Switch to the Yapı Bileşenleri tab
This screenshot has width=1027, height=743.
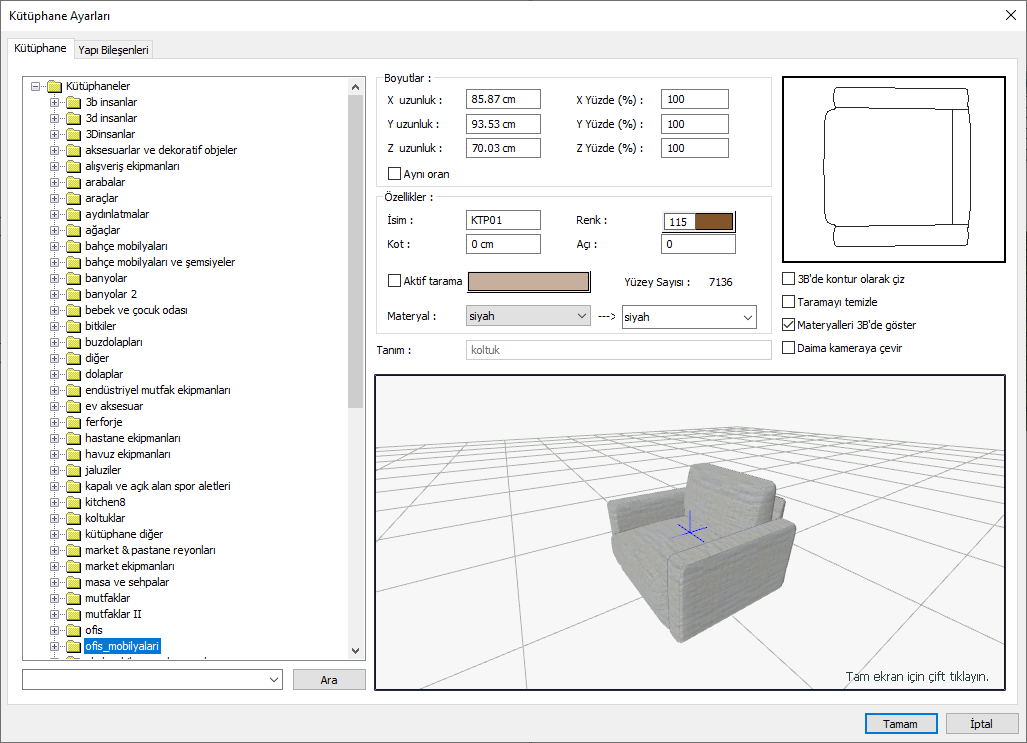pos(113,49)
